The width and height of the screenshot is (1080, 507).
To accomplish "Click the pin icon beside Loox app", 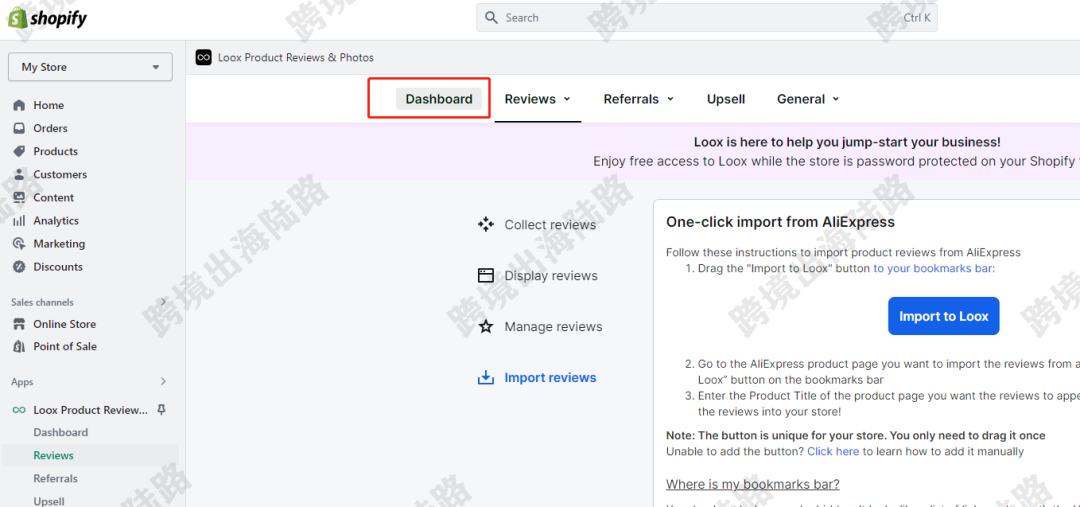I will tap(161, 410).
